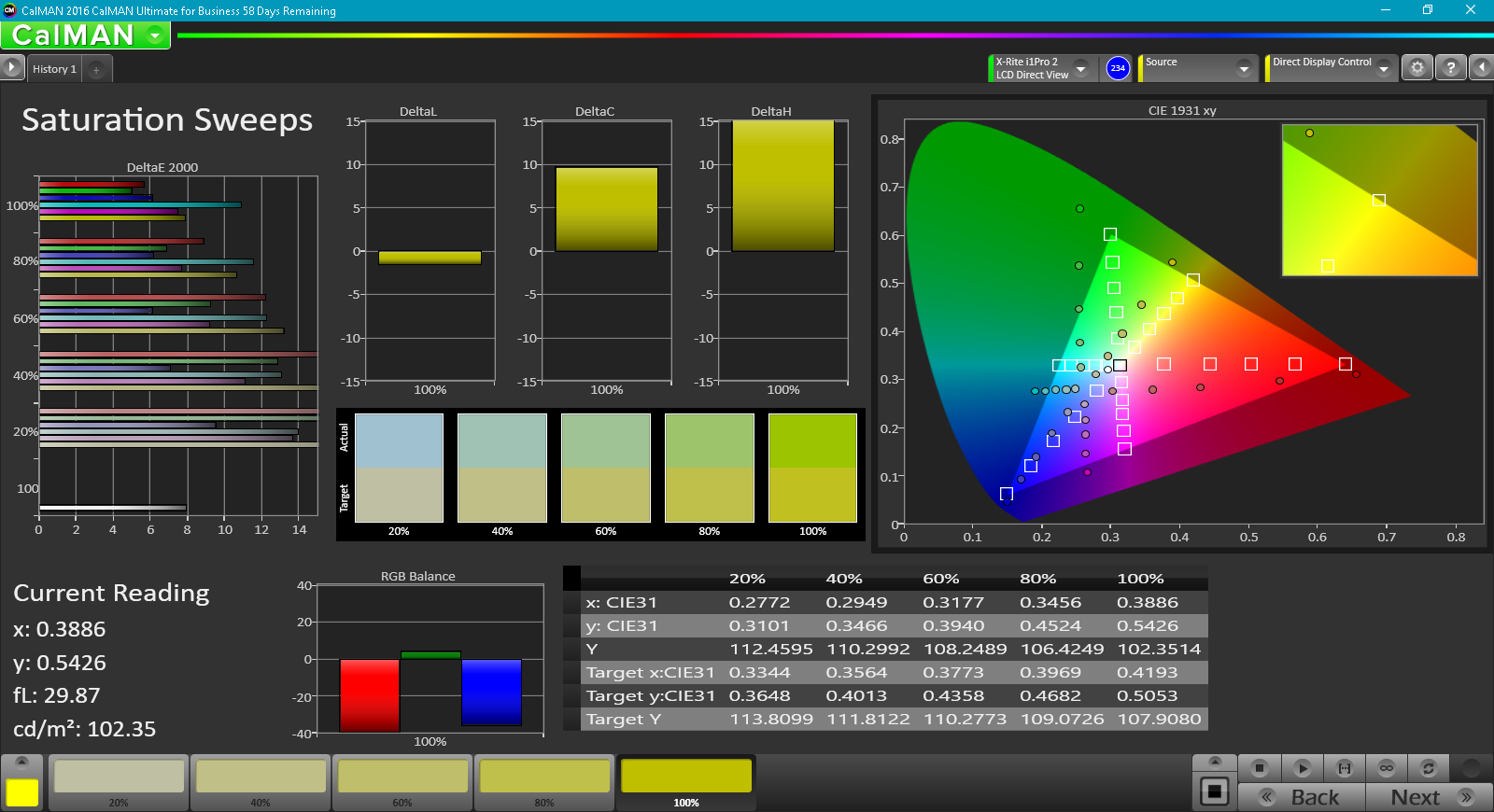Click the continuous read infinity icon
This screenshot has width=1494, height=812.
tap(1387, 768)
